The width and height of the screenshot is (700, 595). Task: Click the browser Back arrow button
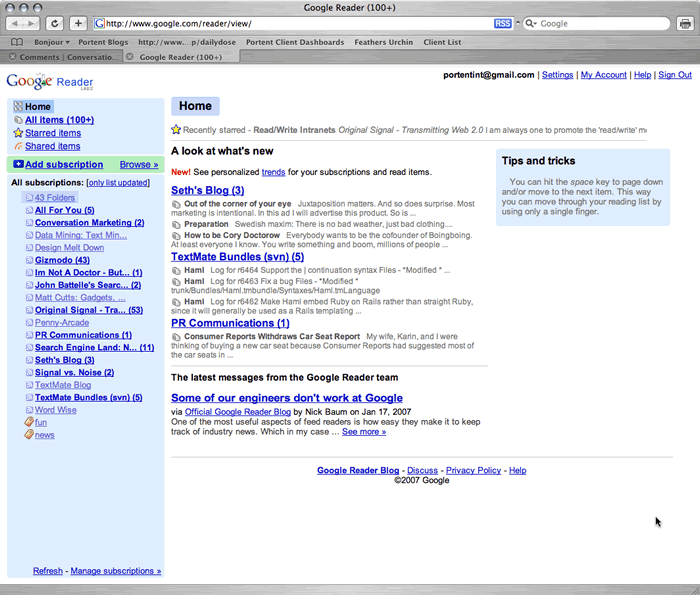(x=14, y=23)
